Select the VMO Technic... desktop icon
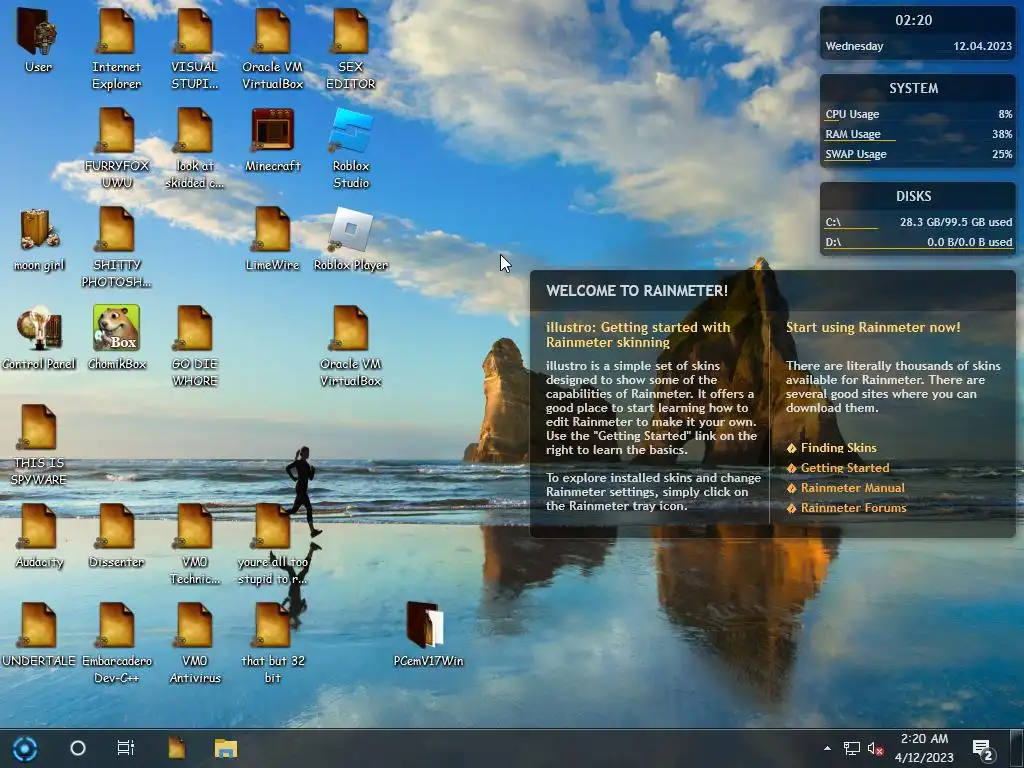This screenshot has height=768, width=1024. [x=195, y=544]
